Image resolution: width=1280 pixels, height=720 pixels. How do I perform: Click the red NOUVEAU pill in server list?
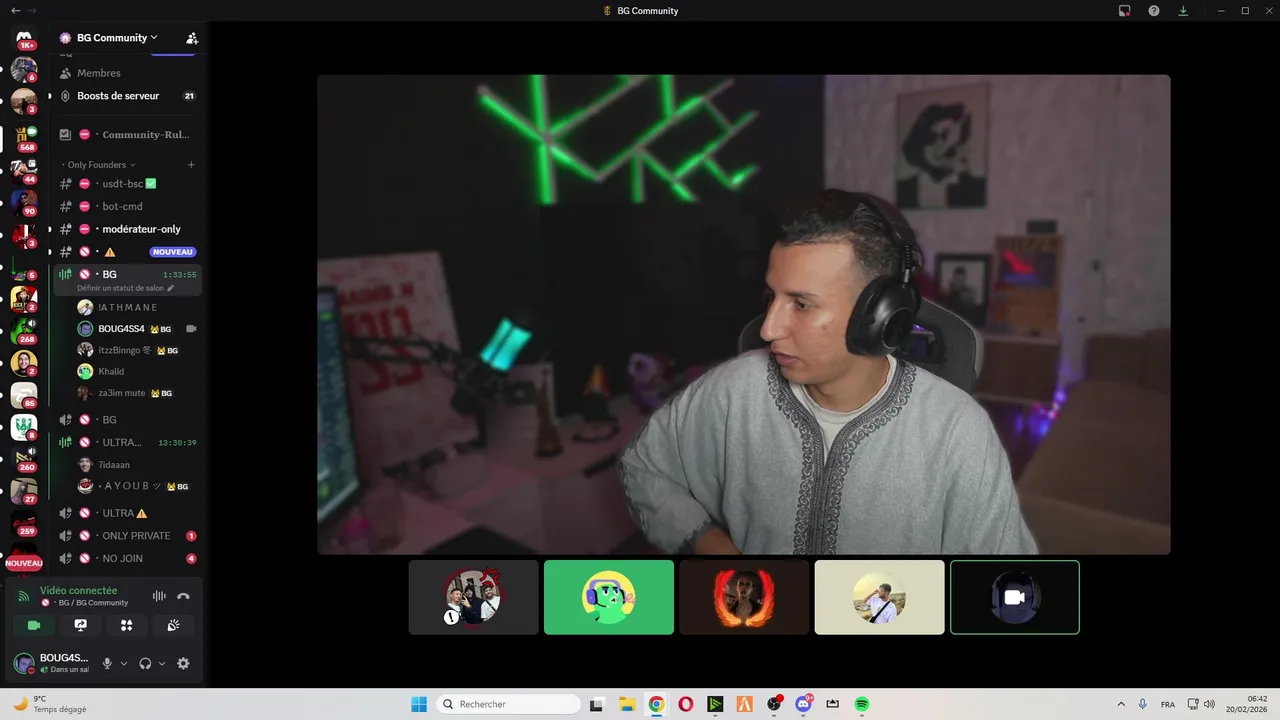(x=24, y=563)
